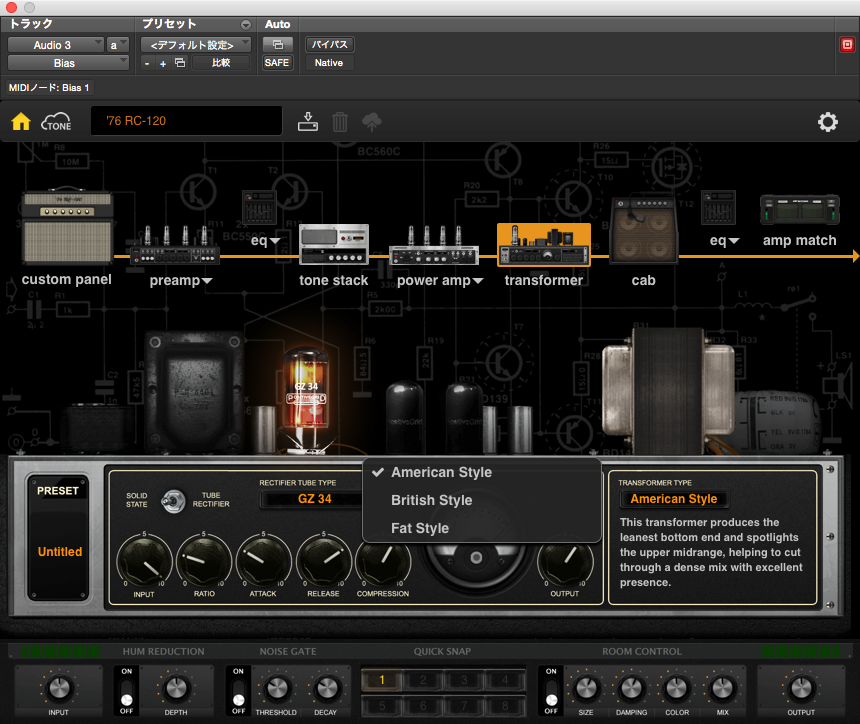Open the Bias plug-in selector dropdown
860x724 pixels.
click(x=69, y=63)
